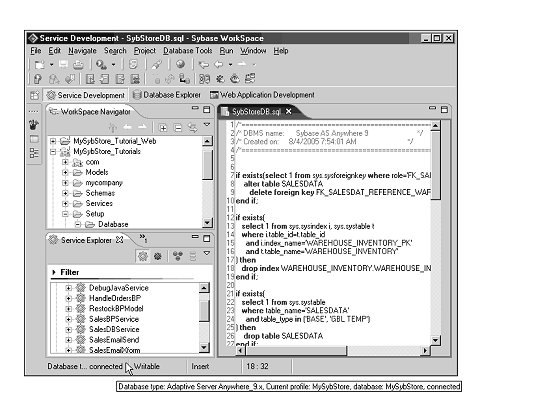545x412 pixels.
Task: Select the WorkSpace Navigator tab
Action: [x=90, y=112]
